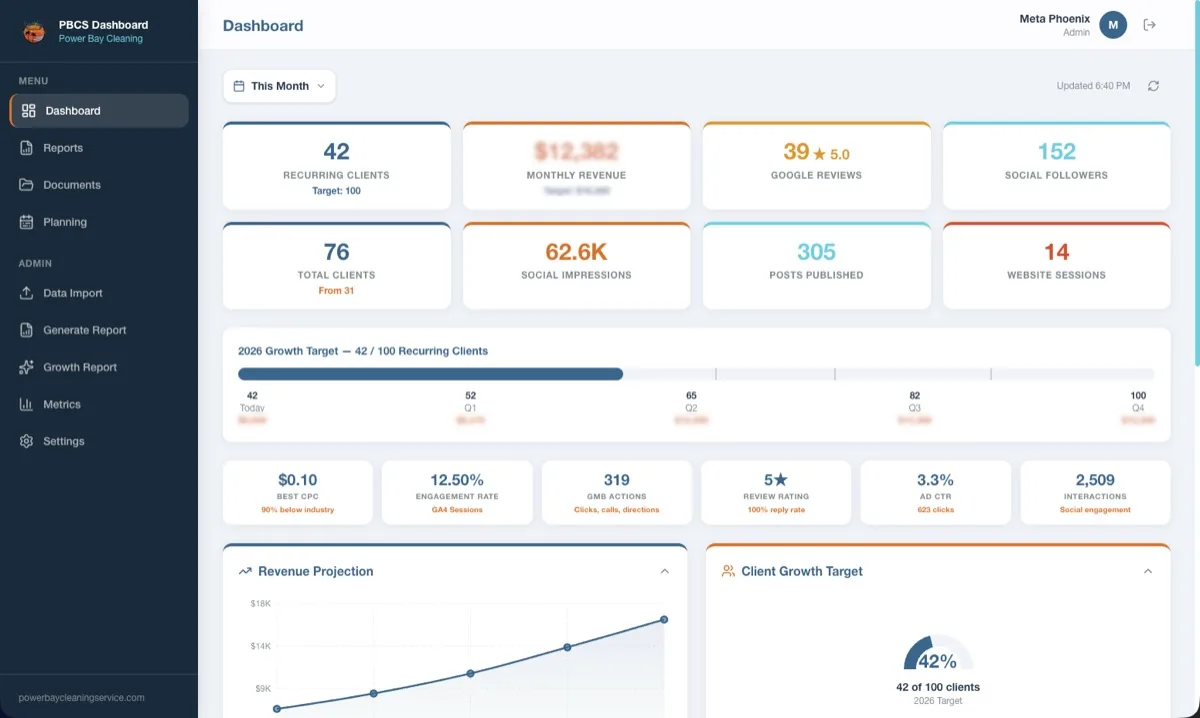
Task: Click the Reports document icon
Action: tap(26, 148)
